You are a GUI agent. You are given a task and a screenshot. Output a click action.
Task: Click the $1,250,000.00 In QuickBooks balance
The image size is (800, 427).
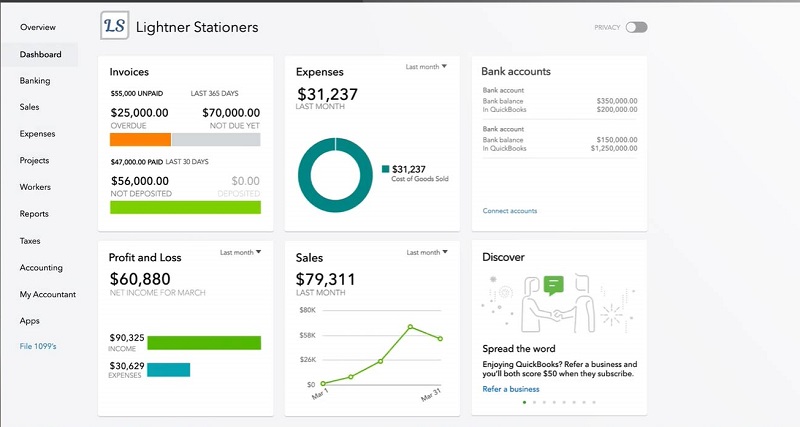point(614,148)
